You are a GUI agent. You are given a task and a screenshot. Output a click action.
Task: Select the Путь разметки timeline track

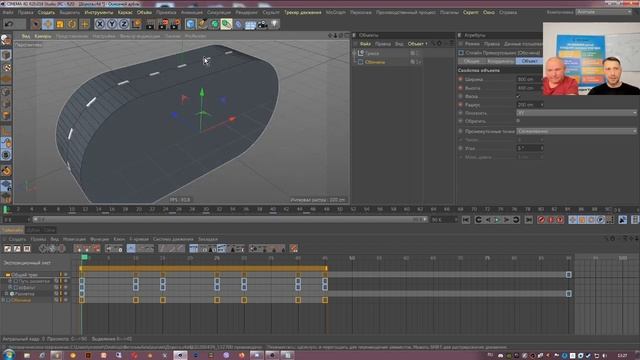[x=34, y=282]
